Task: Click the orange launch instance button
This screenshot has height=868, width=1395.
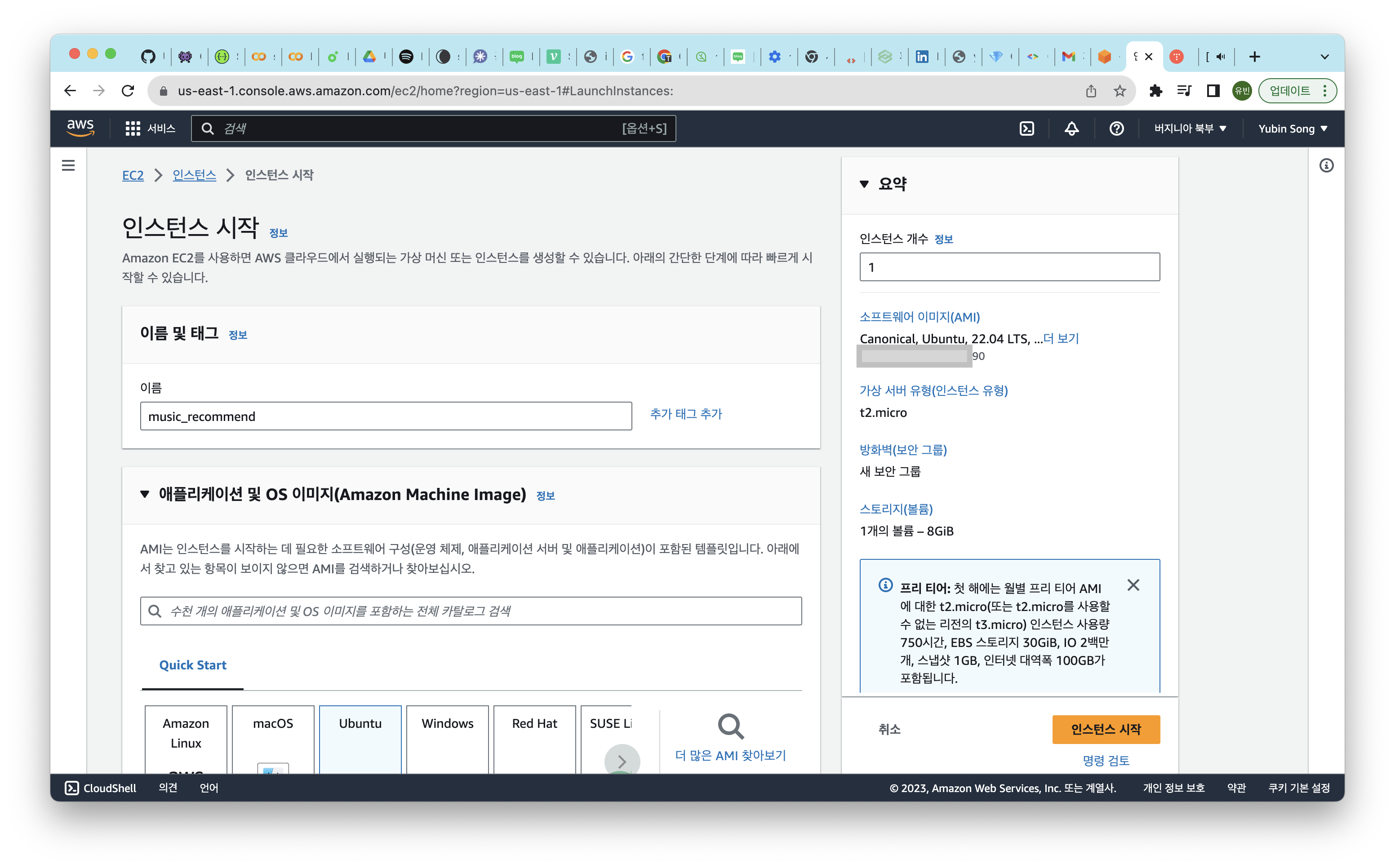Action: (x=1106, y=729)
